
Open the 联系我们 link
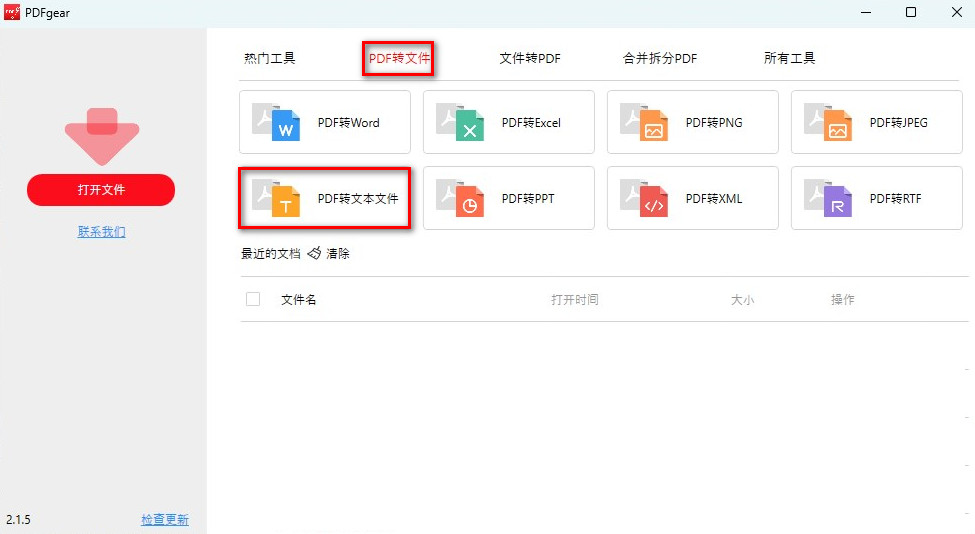101,232
